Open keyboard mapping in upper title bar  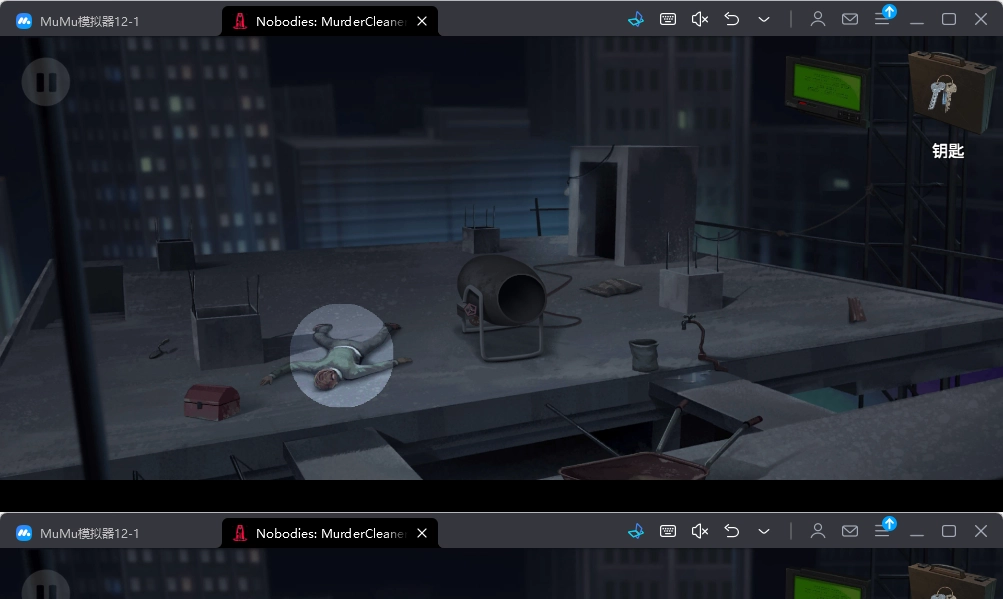point(668,19)
